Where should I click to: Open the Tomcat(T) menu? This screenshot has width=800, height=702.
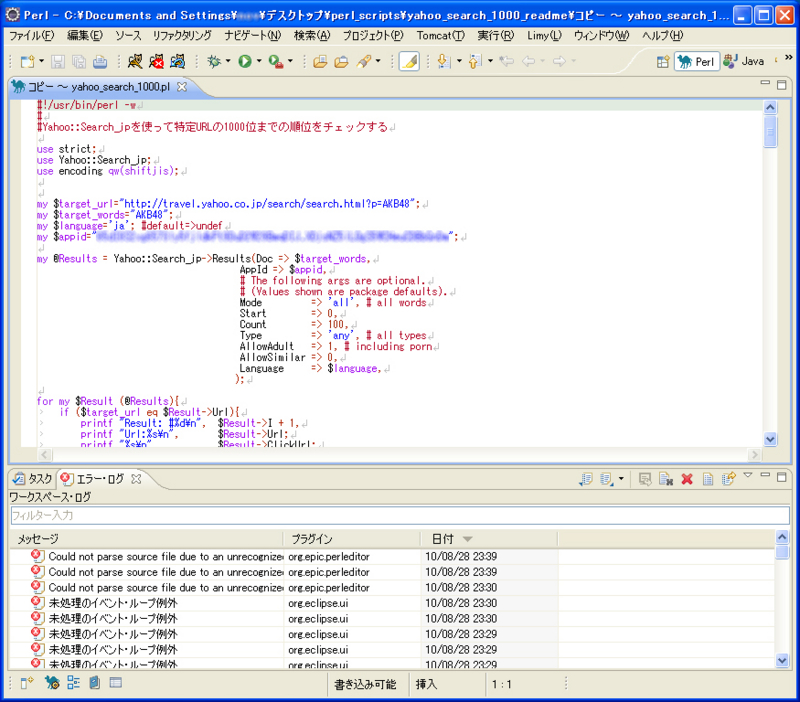(441, 36)
